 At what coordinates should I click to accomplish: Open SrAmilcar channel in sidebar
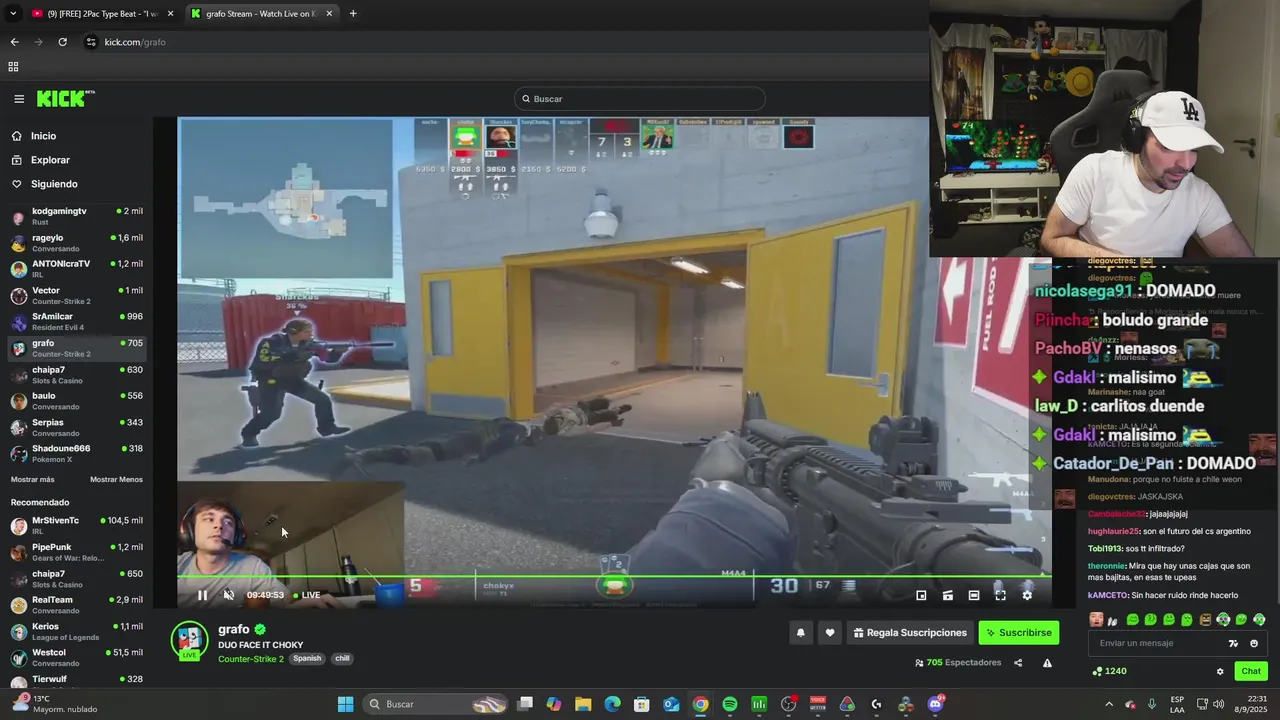coord(76,321)
